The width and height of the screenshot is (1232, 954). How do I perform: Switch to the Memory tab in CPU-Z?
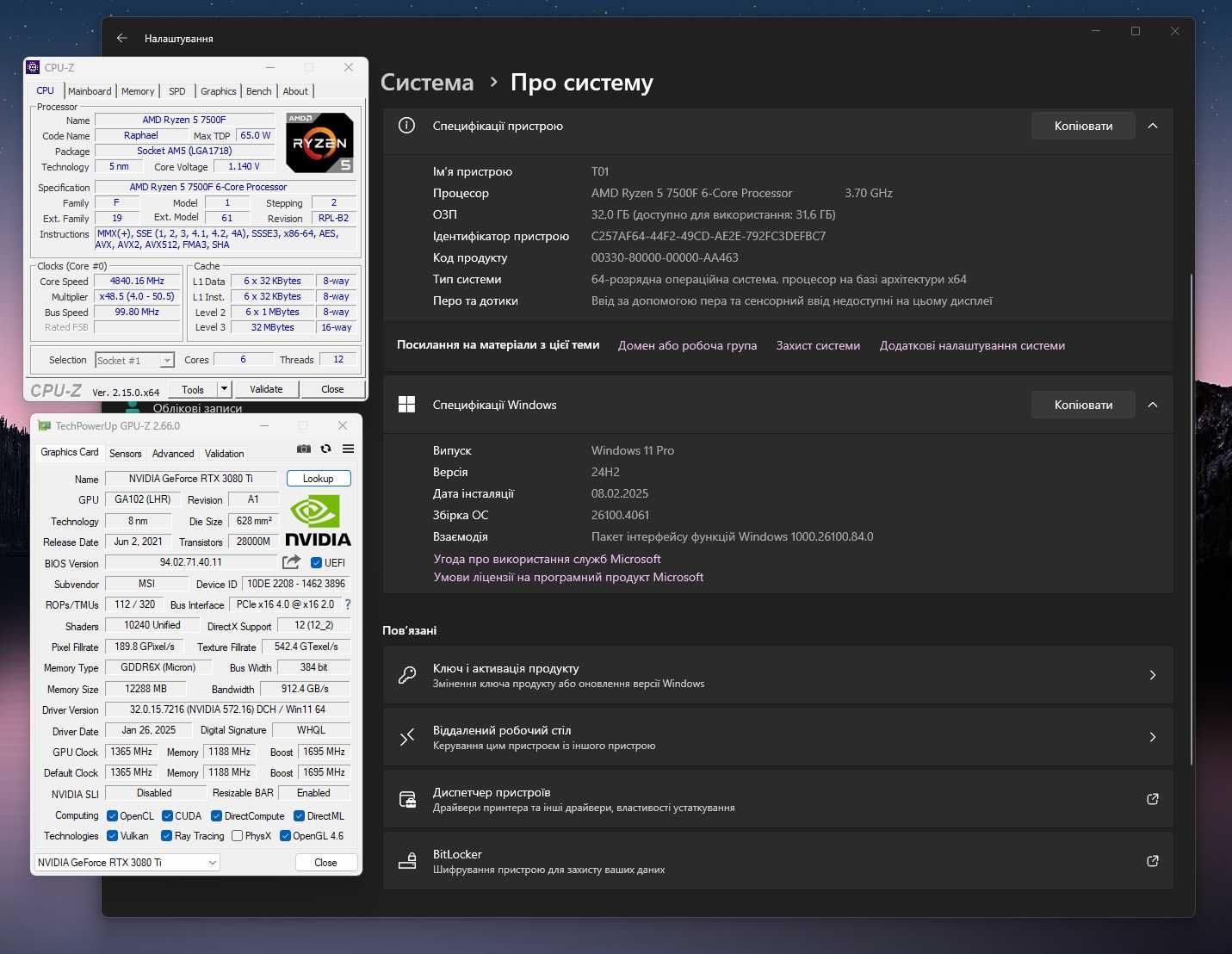pyautogui.click(x=138, y=91)
